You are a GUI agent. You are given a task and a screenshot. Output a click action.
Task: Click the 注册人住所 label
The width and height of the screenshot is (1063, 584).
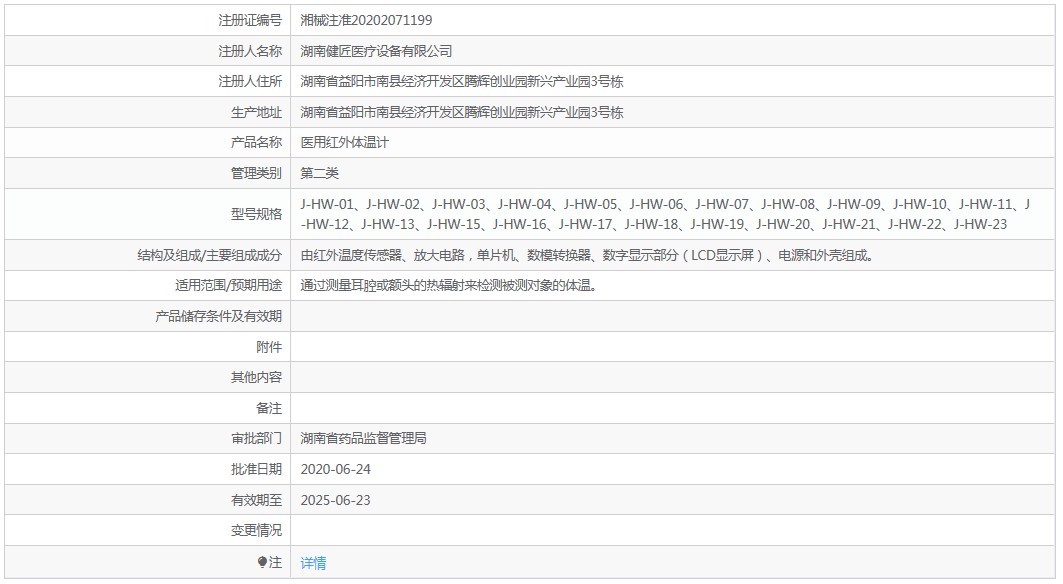click(249, 81)
